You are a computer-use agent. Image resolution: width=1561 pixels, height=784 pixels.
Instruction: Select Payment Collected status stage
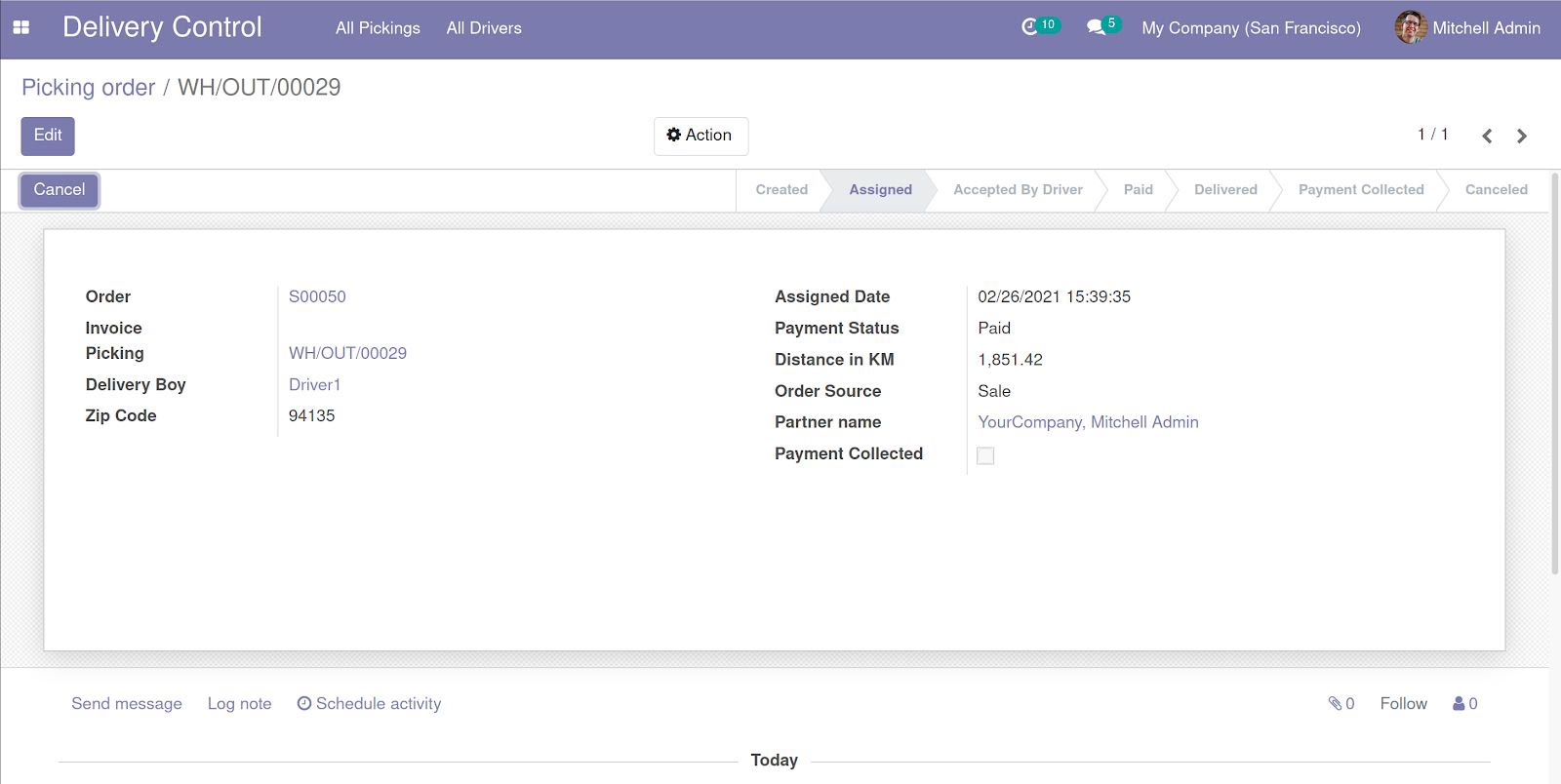[1361, 190]
